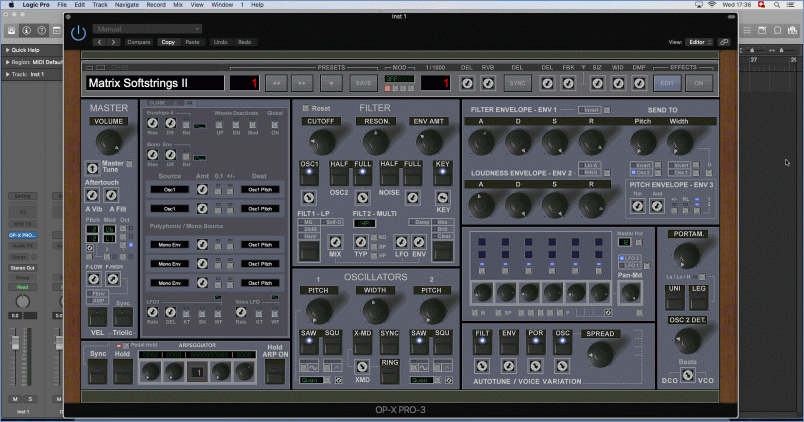The height and width of the screenshot is (422, 804).
Task: Expand the Track: Inst 1 disclosure triangle
Action: [x=8, y=74]
